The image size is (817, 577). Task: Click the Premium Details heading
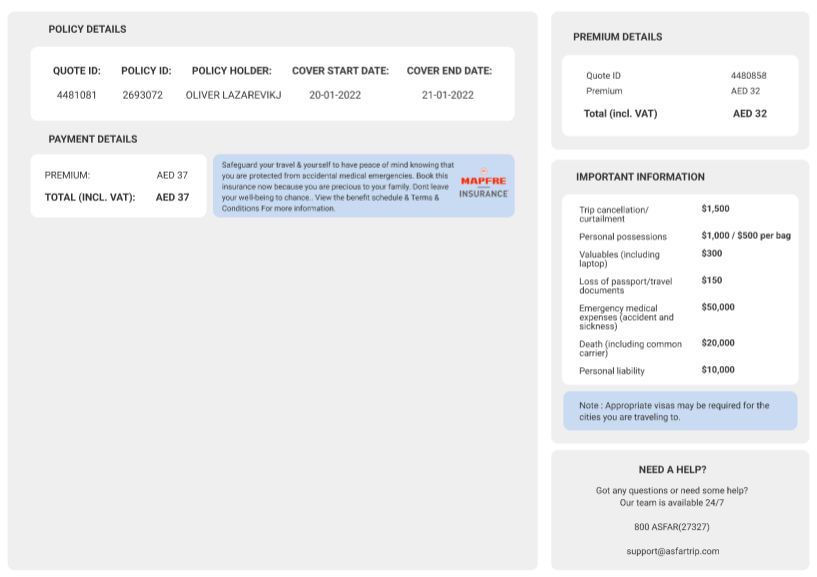pyautogui.click(x=617, y=37)
